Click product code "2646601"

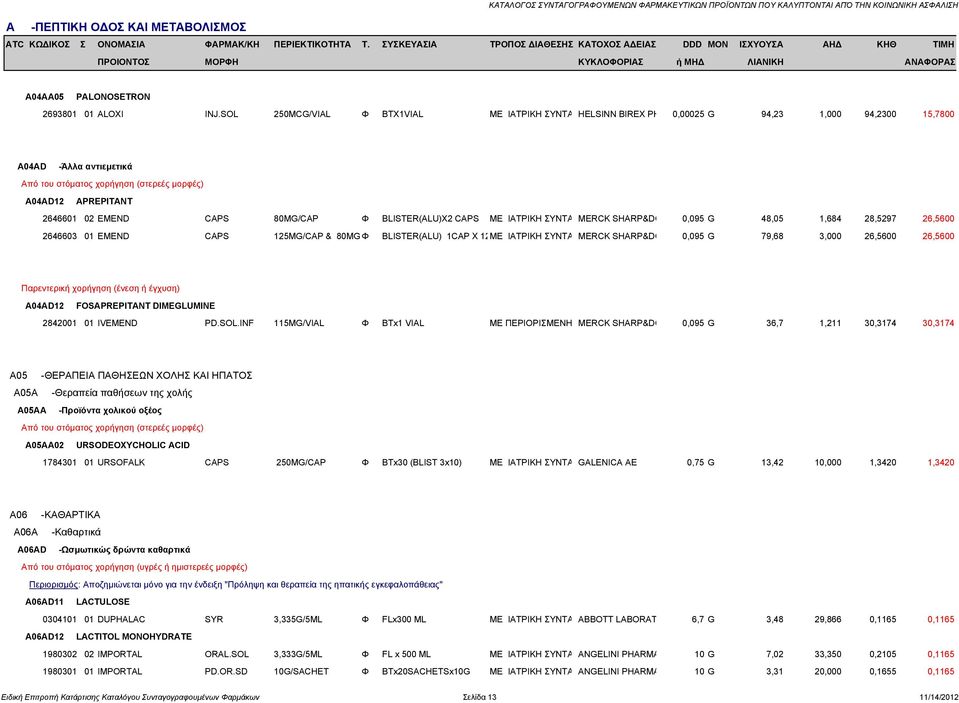tap(59, 218)
